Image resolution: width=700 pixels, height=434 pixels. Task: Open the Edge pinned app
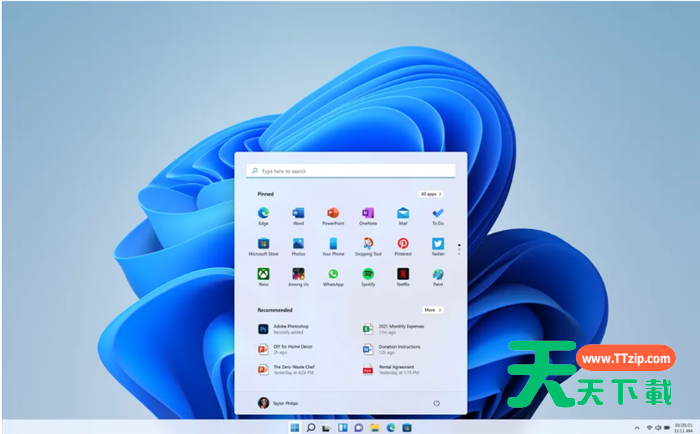pyautogui.click(x=263, y=216)
